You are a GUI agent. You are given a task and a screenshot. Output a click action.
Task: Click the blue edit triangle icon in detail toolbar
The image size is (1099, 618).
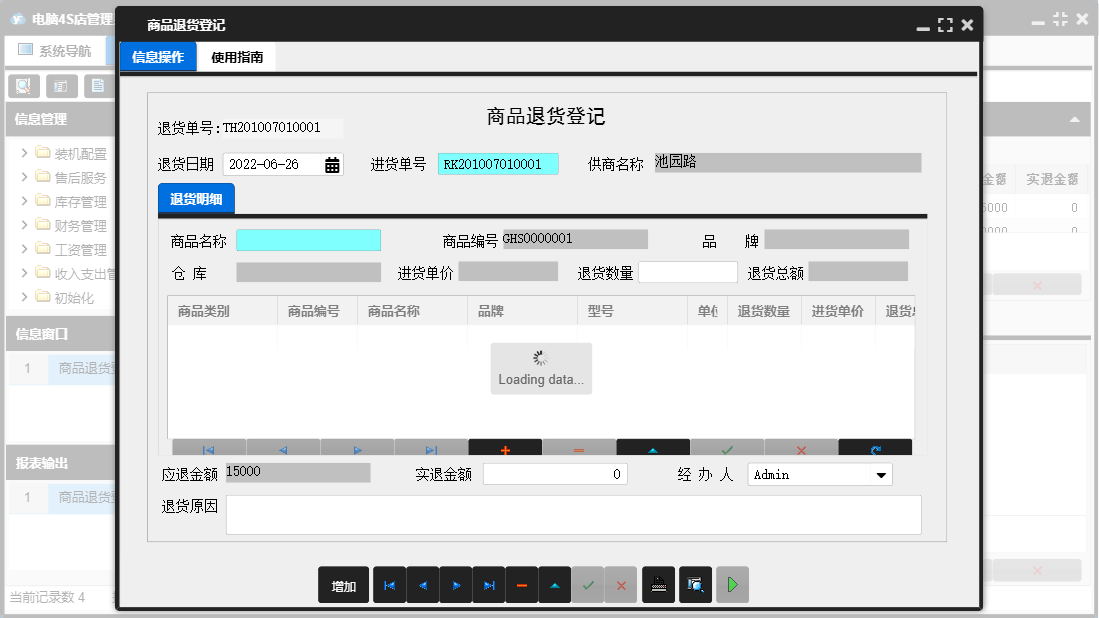[x=652, y=447]
